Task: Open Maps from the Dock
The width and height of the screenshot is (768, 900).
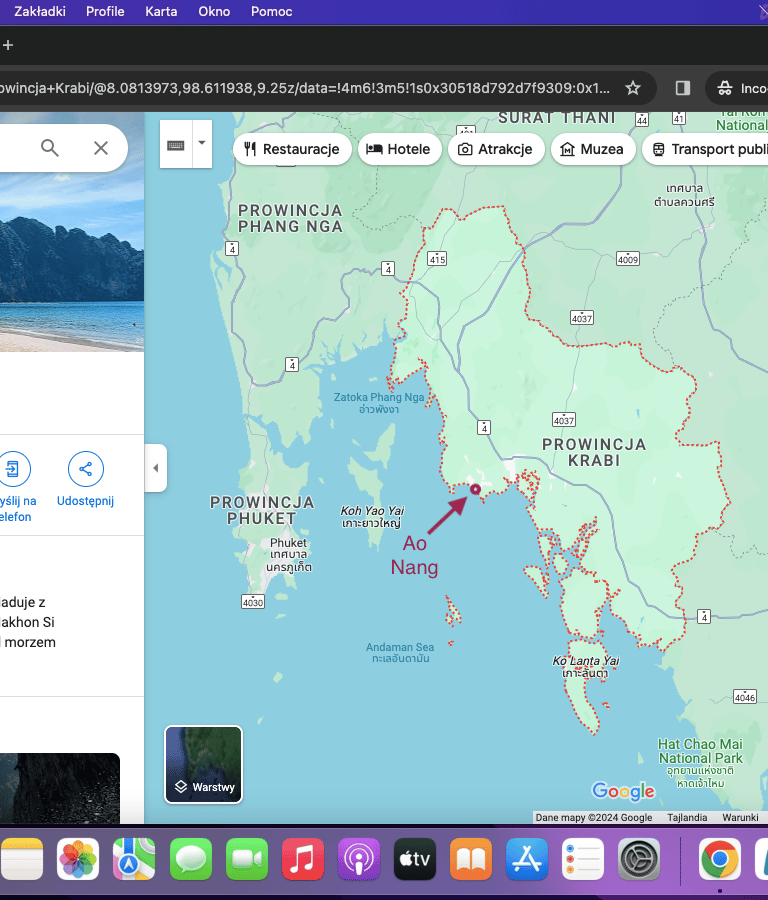Action: tap(134, 859)
